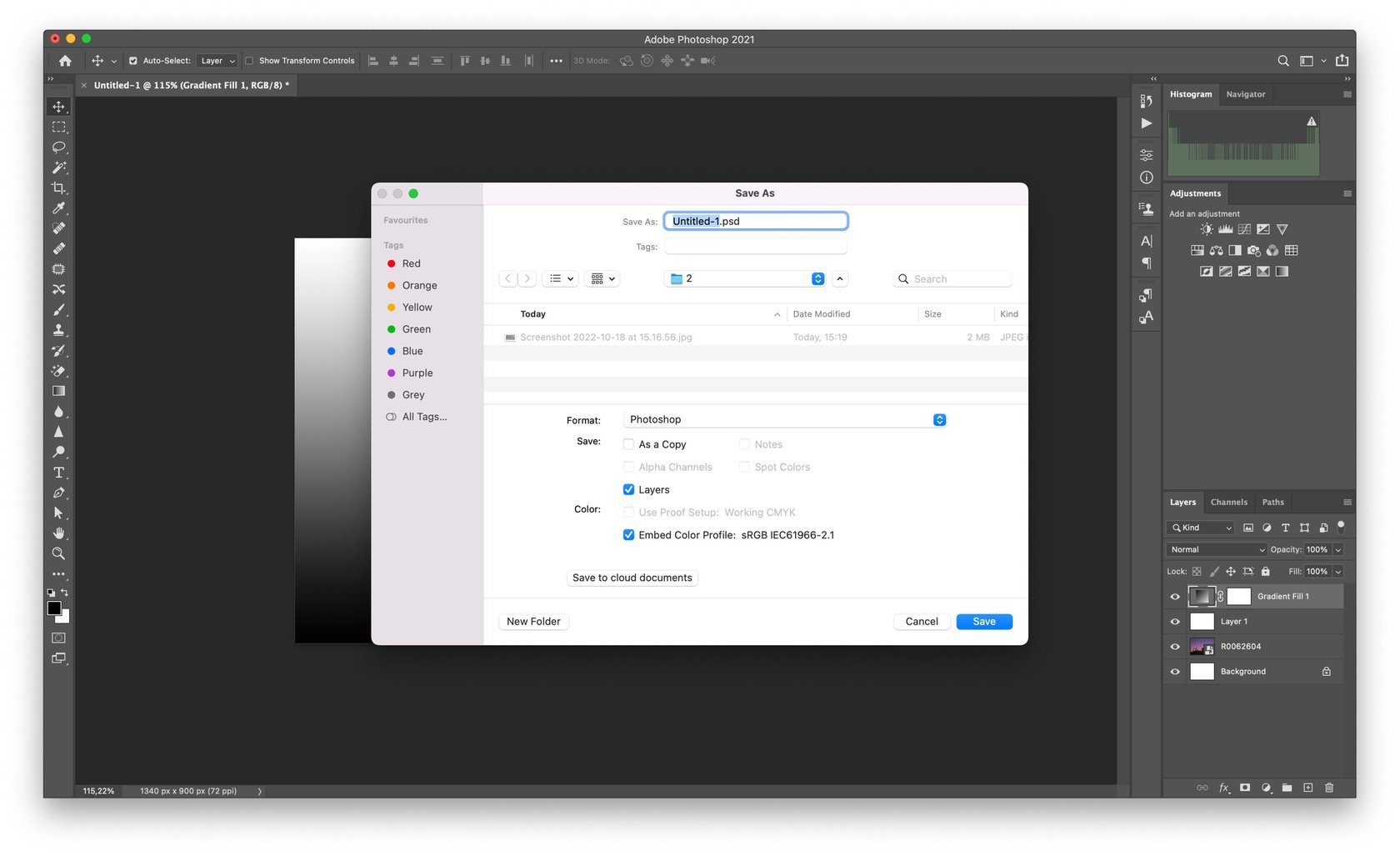Image resolution: width=1400 pixels, height=856 pixels.
Task: Select the Type tool
Action: 58,473
